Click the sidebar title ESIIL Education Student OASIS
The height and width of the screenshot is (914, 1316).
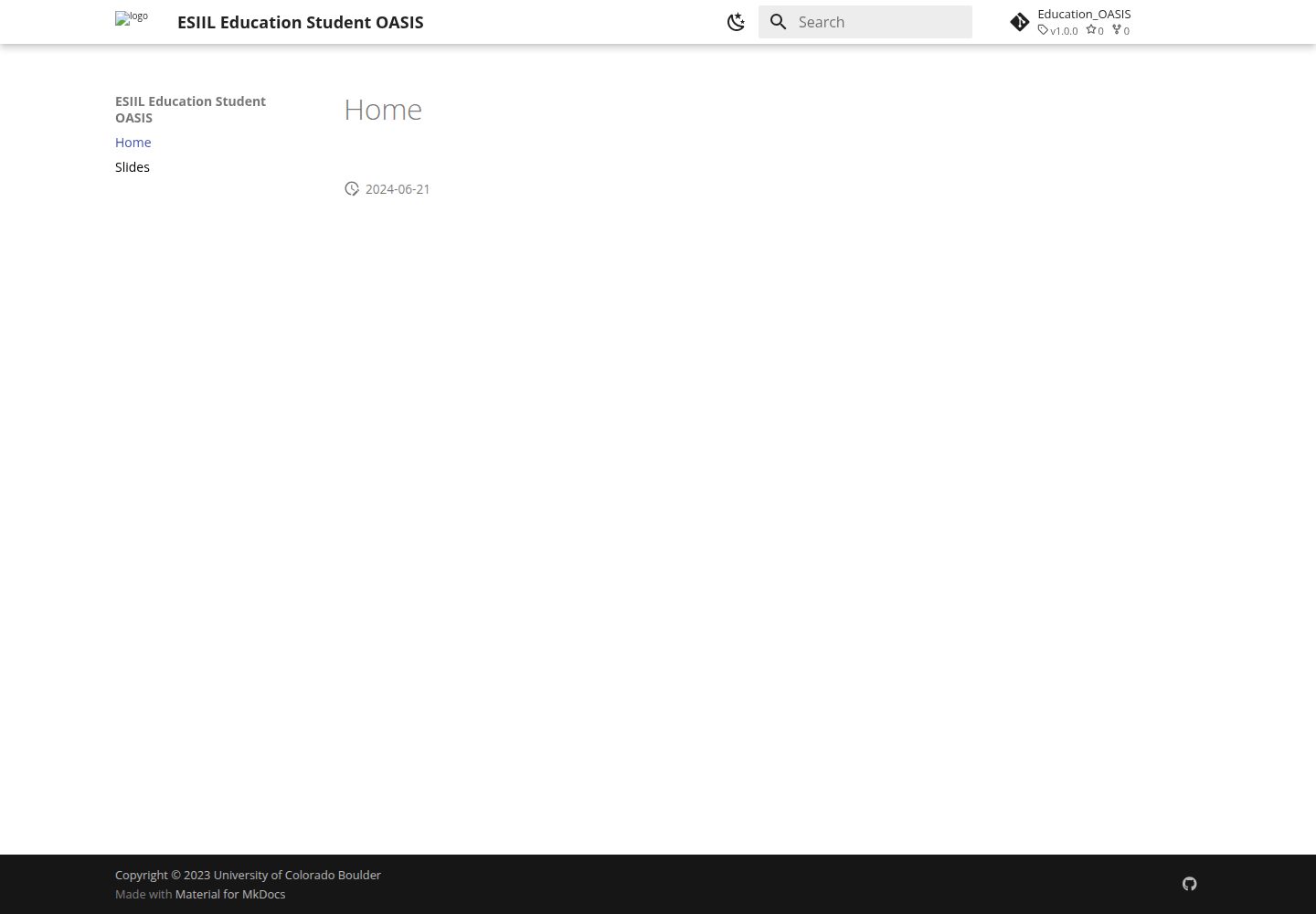point(190,110)
